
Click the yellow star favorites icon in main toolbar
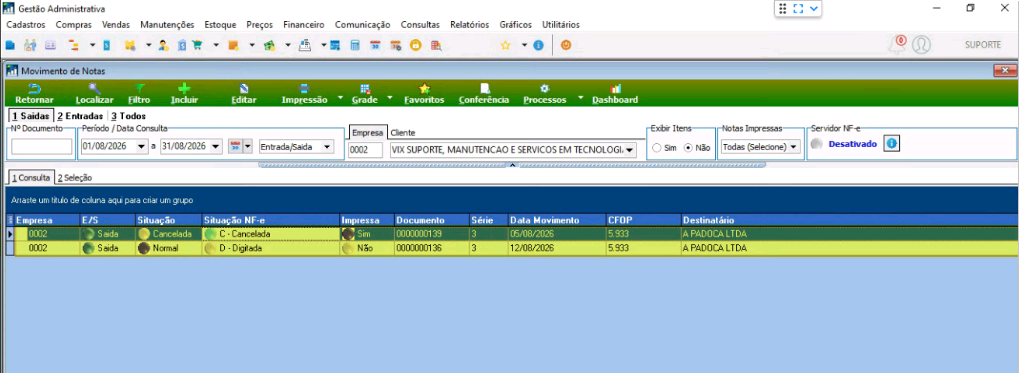[x=505, y=45]
